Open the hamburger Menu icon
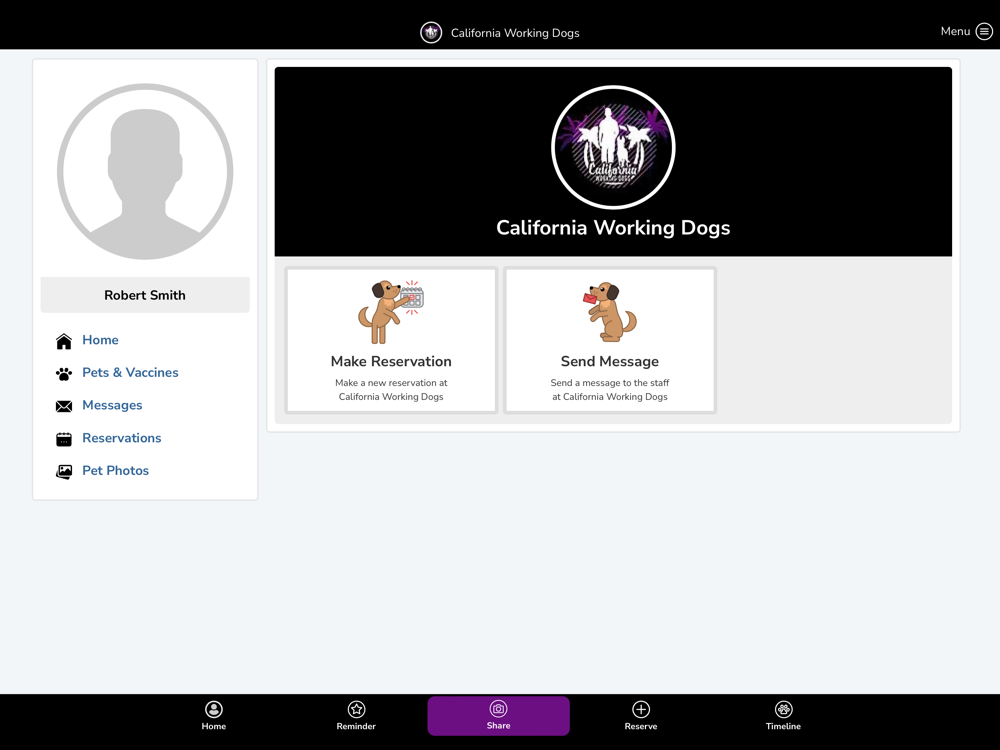Image resolution: width=1000 pixels, height=750 pixels. (x=984, y=31)
